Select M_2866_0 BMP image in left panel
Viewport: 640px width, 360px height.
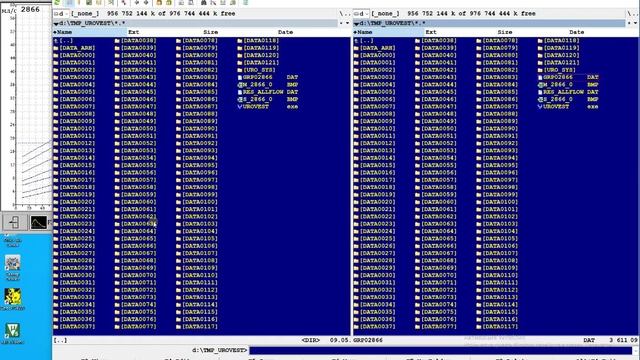click(268, 84)
